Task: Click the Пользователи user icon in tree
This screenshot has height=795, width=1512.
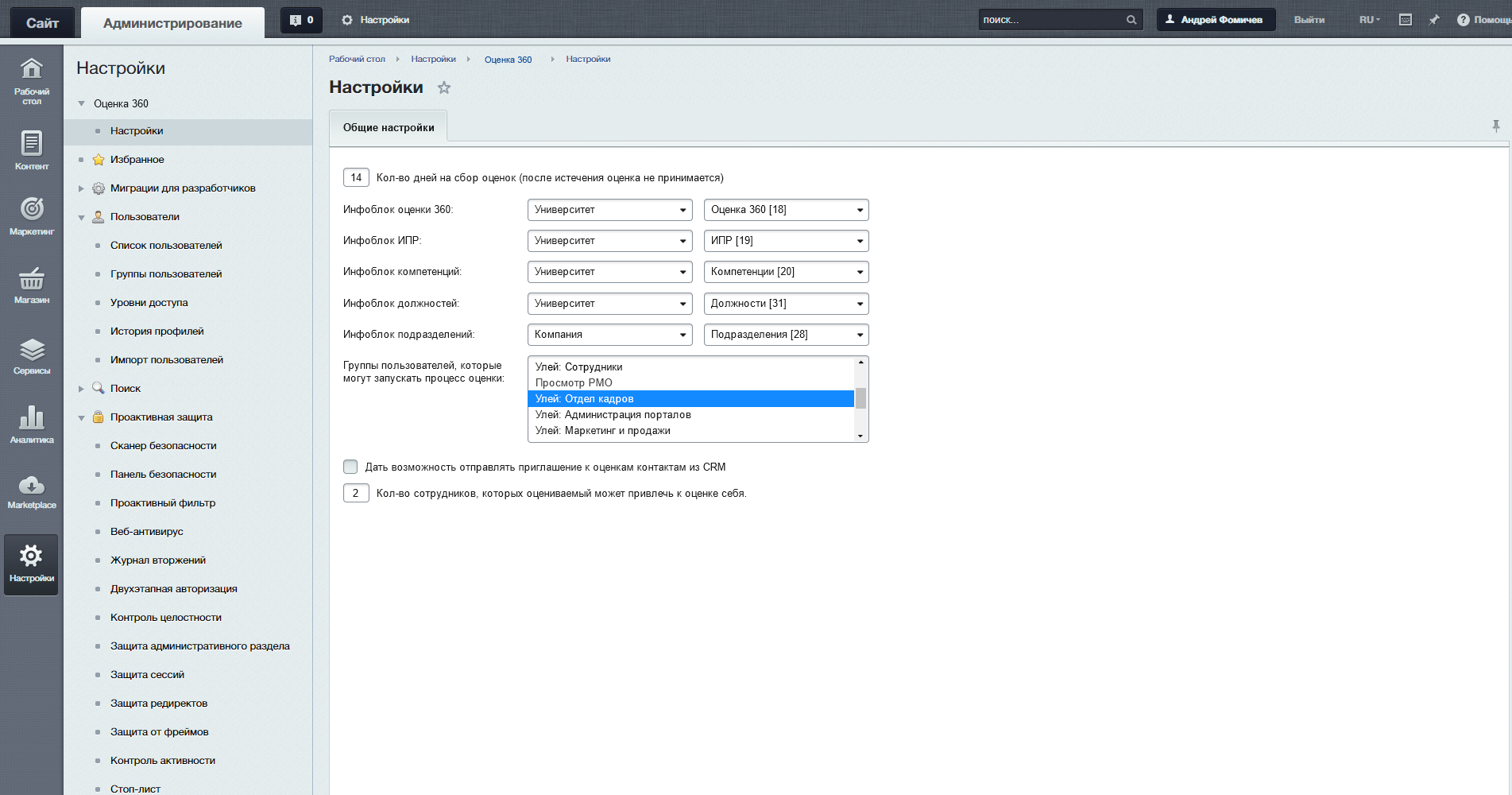Action: (99, 217)
